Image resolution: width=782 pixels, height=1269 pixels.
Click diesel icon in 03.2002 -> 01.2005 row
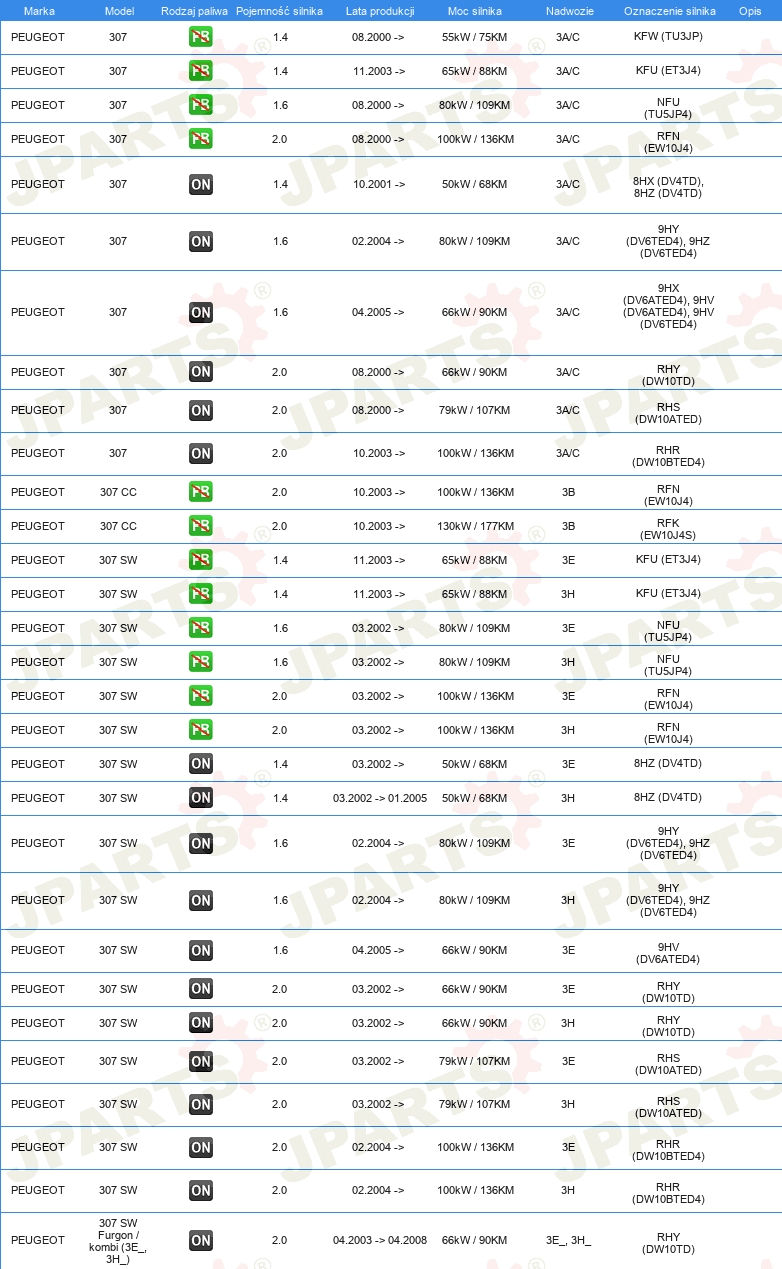pyautogui.click(x=200, y=798)
